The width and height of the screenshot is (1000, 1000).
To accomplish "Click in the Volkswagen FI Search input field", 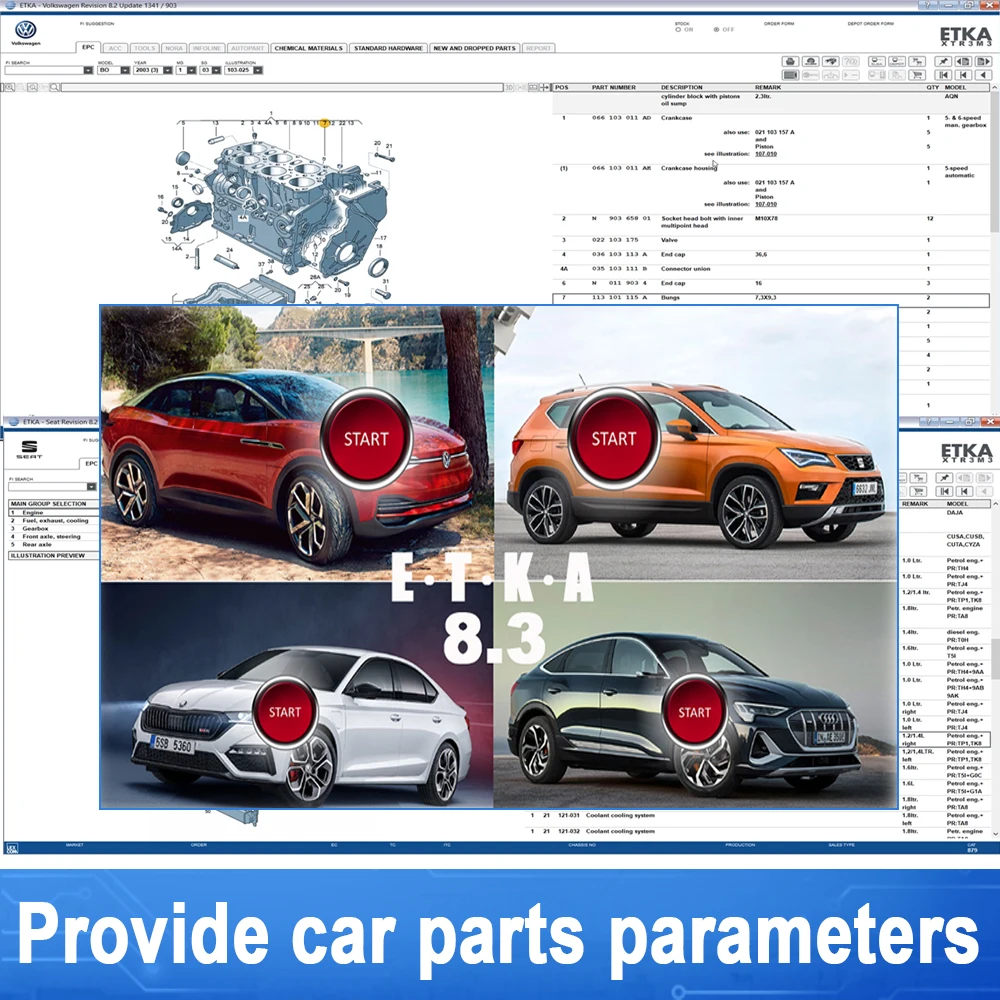I will coord(43,70).
